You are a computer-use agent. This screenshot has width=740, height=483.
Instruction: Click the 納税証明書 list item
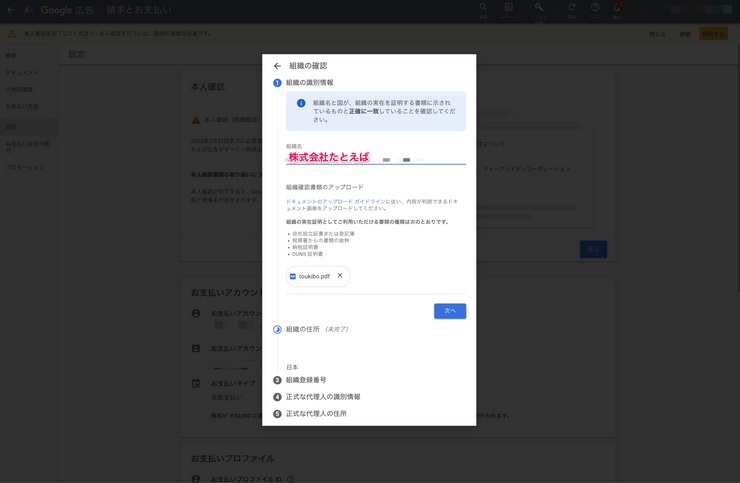305,247
